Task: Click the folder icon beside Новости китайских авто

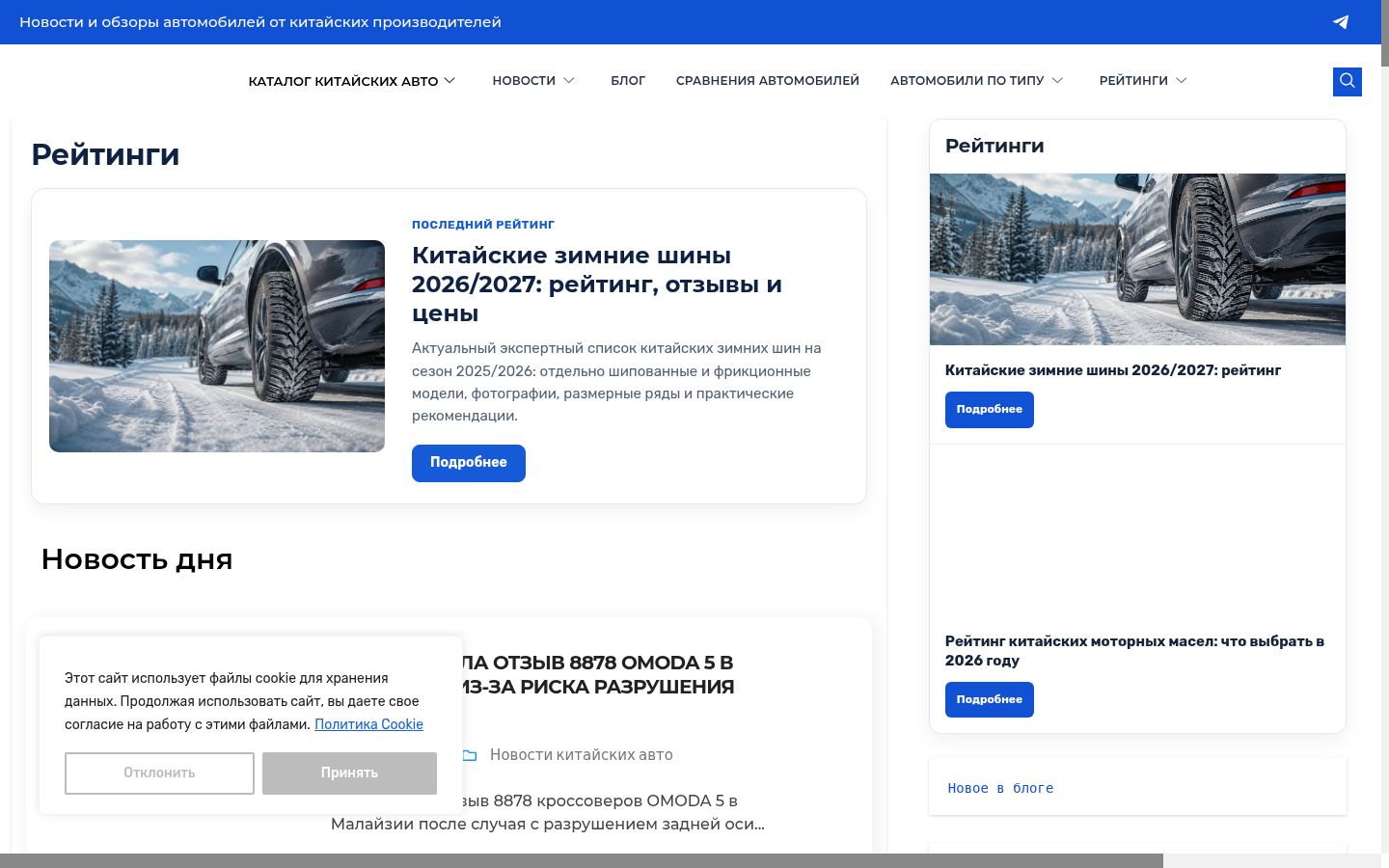Action: tap(470, 755)
